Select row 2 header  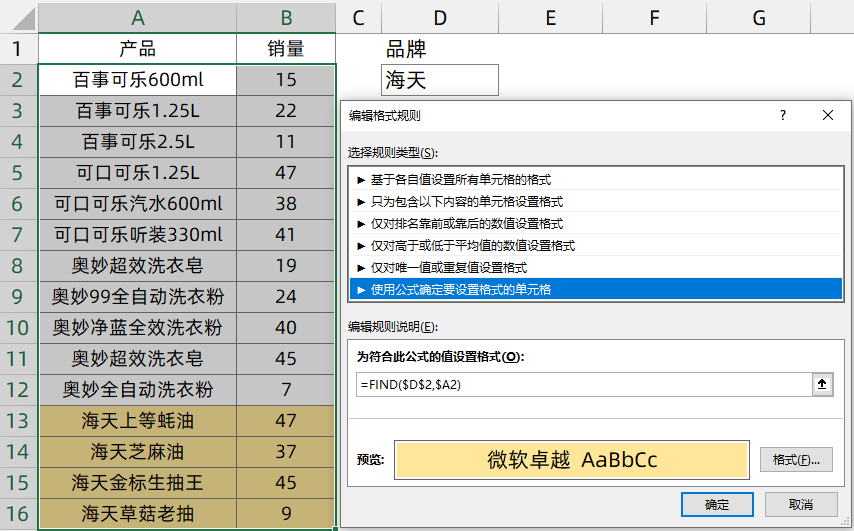pyautogui.click(x=18, y=80)
